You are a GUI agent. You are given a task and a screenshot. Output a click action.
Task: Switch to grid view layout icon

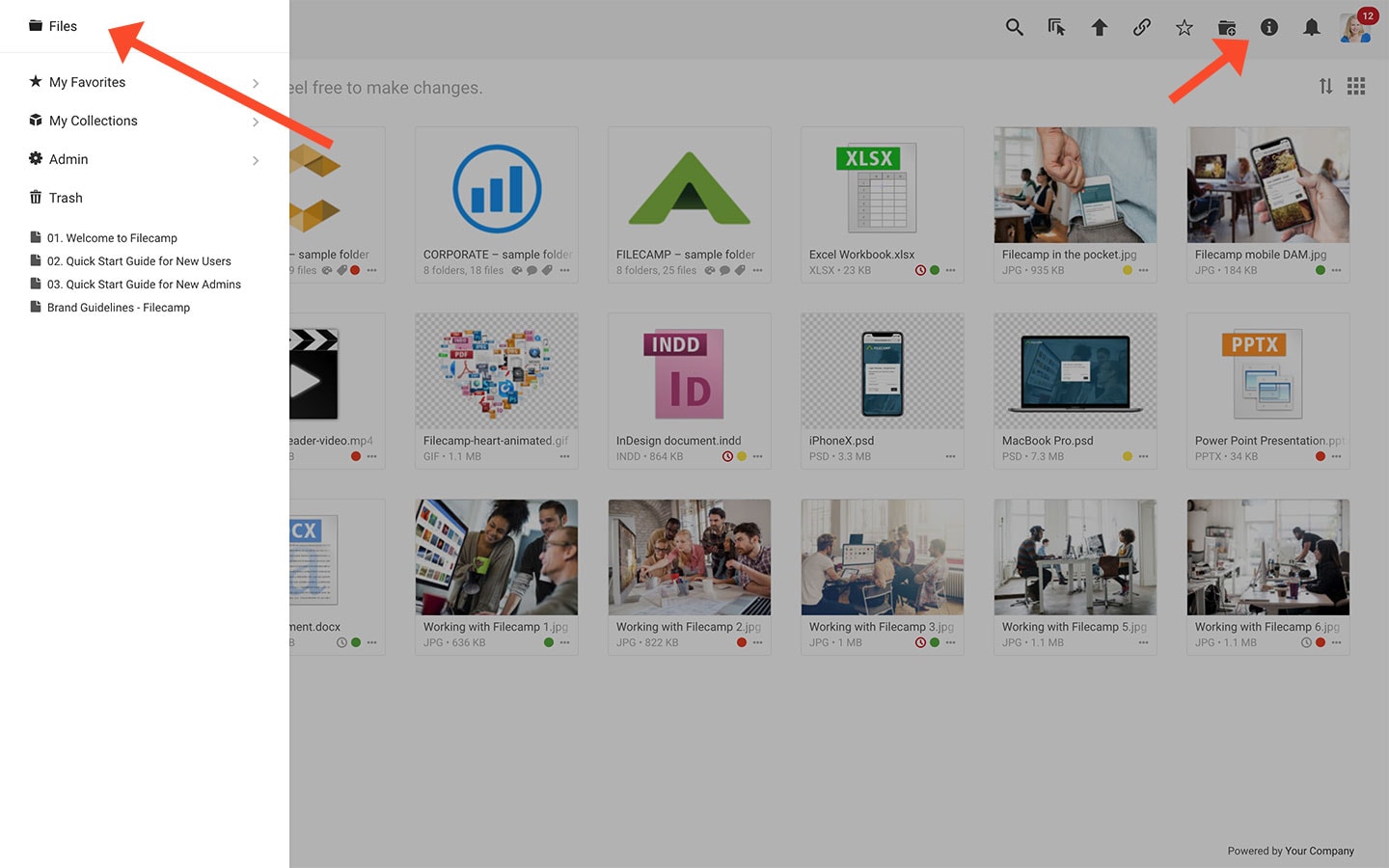(1355, 87)
